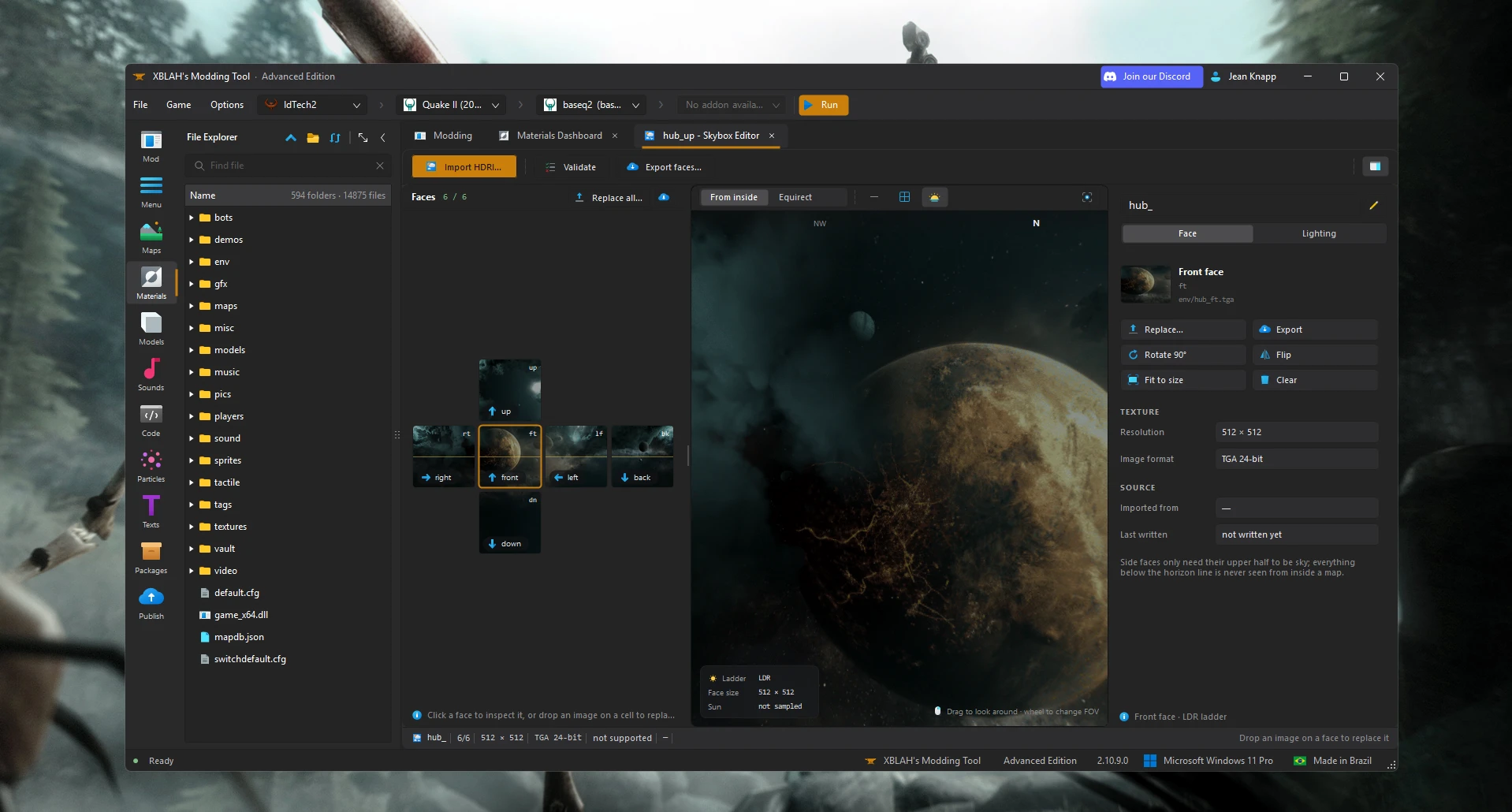Select the down face thumbnail

click(509, 522)
